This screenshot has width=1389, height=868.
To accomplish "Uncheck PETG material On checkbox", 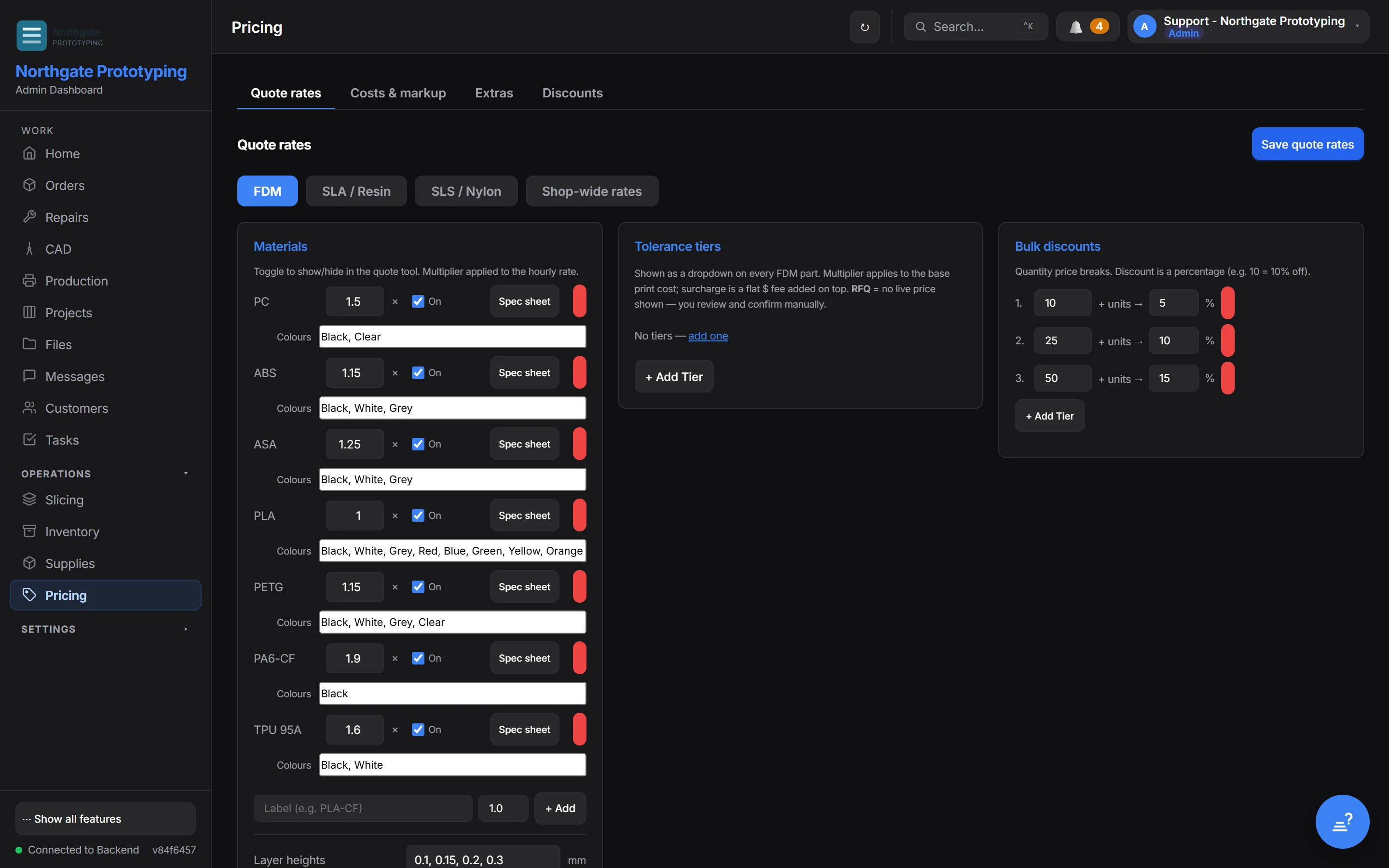I will click(x=418, y=587).
